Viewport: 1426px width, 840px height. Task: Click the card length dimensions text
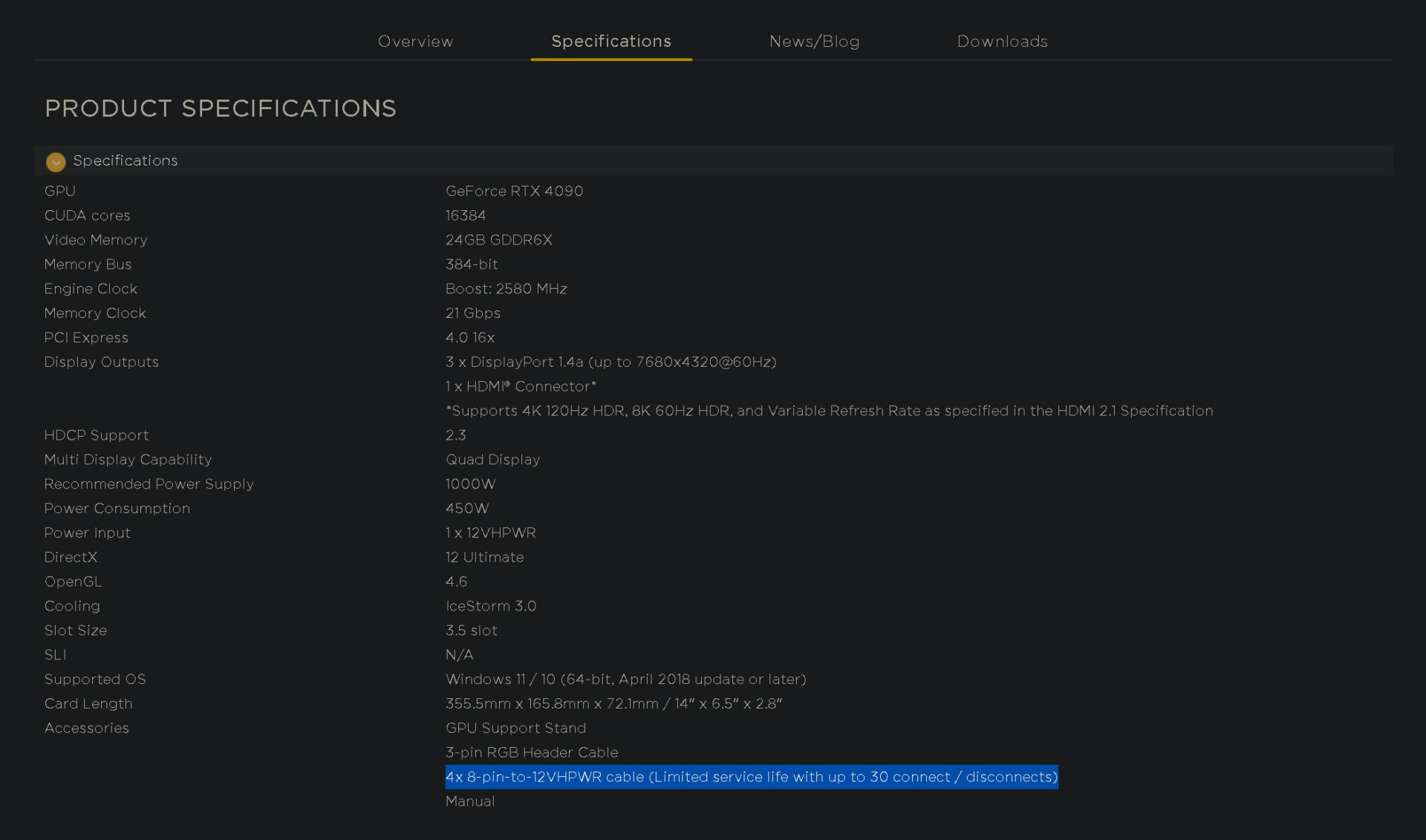click(614, 703)
